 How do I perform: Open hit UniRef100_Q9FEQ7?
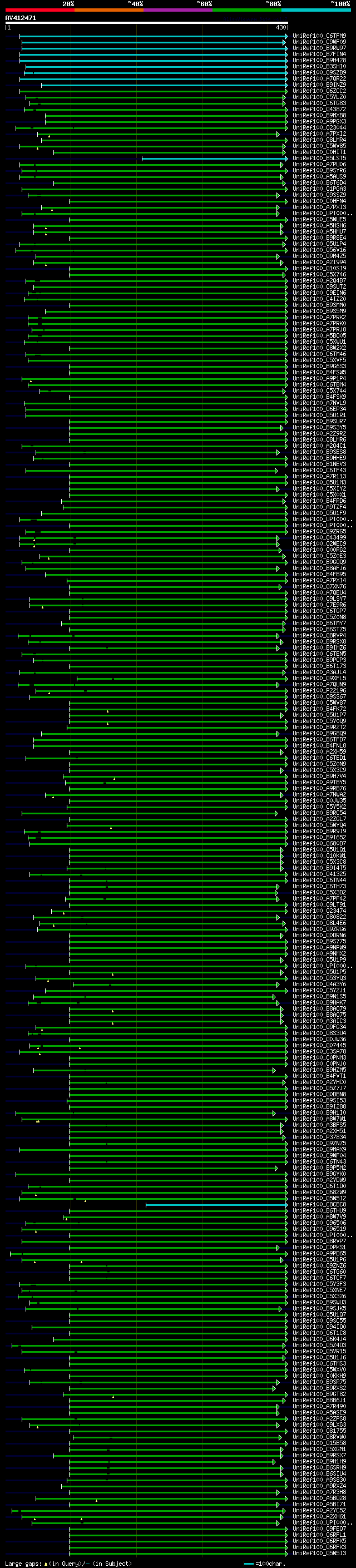coord(319,1529)
